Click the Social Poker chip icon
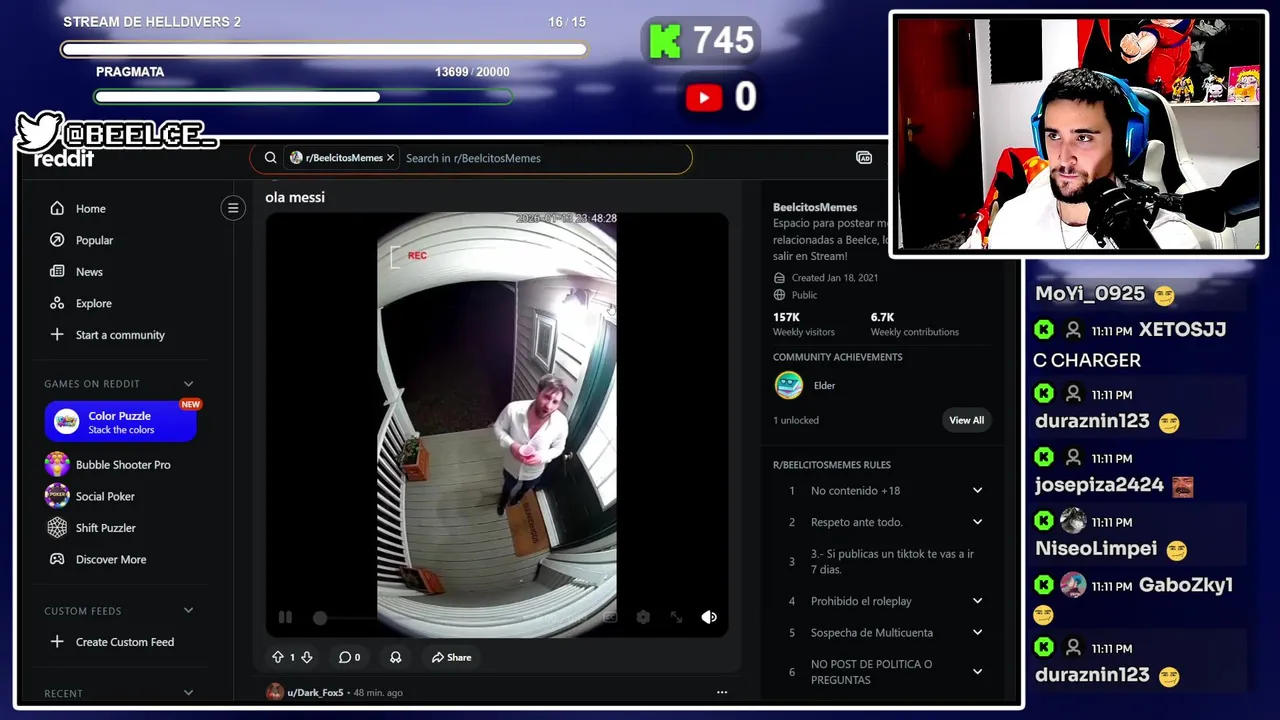1280x720 pixels. tap(57, 496)
